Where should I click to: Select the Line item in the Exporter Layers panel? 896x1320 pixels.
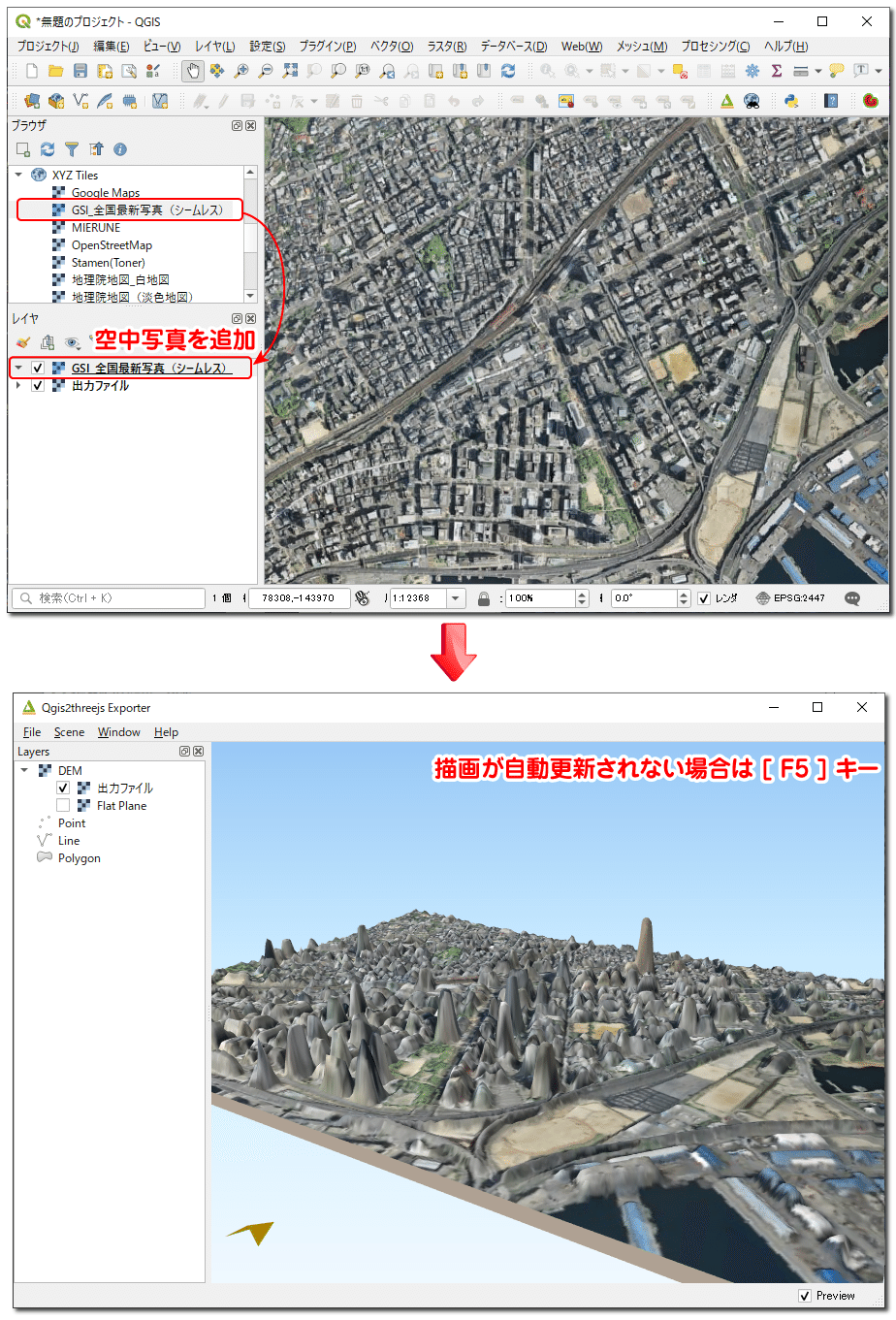69,841
